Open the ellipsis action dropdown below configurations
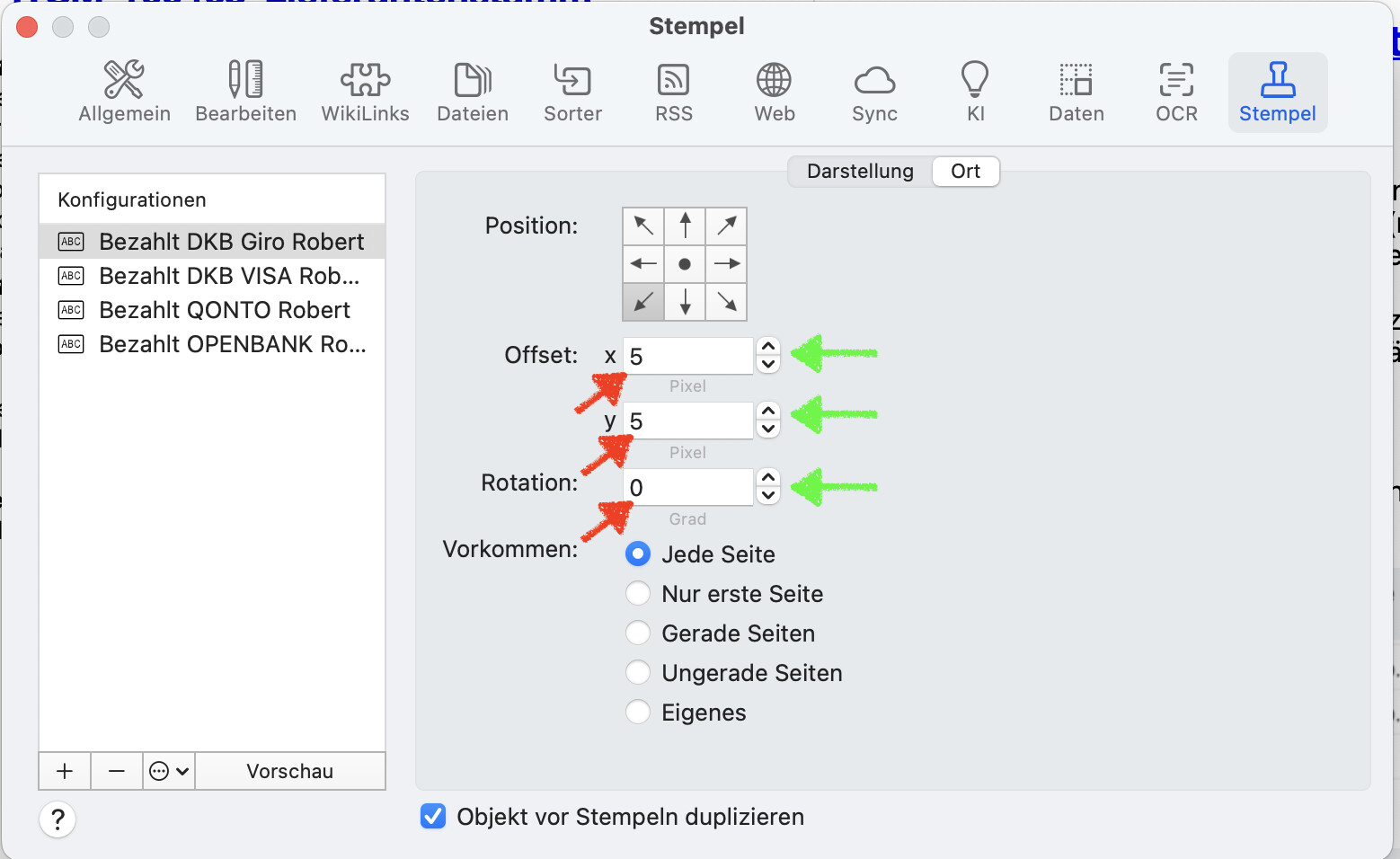The width and height of the screenshot is (1400, 859). tap(169, 771)
